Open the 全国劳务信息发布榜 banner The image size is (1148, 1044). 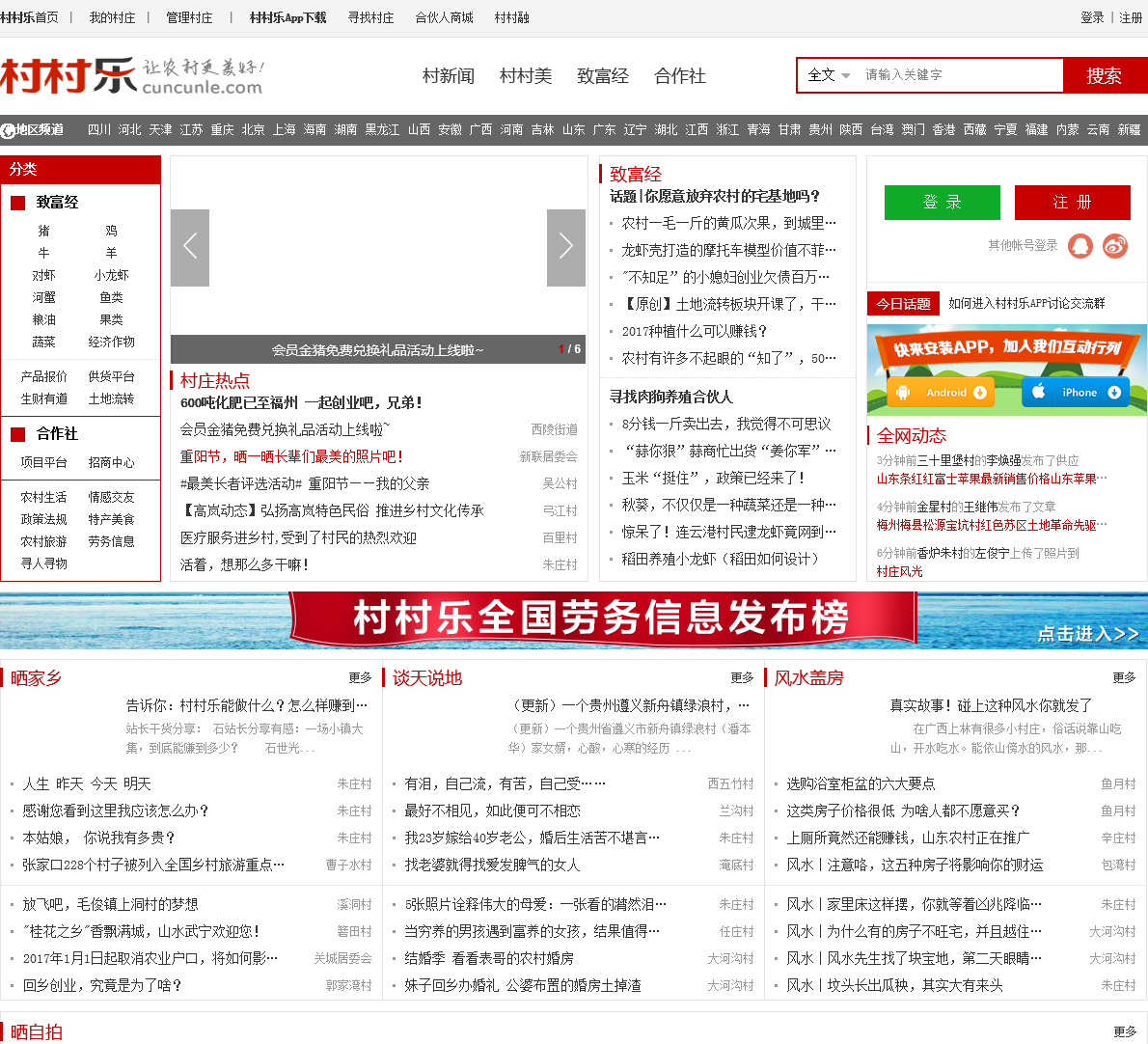[x=574, y=620]
